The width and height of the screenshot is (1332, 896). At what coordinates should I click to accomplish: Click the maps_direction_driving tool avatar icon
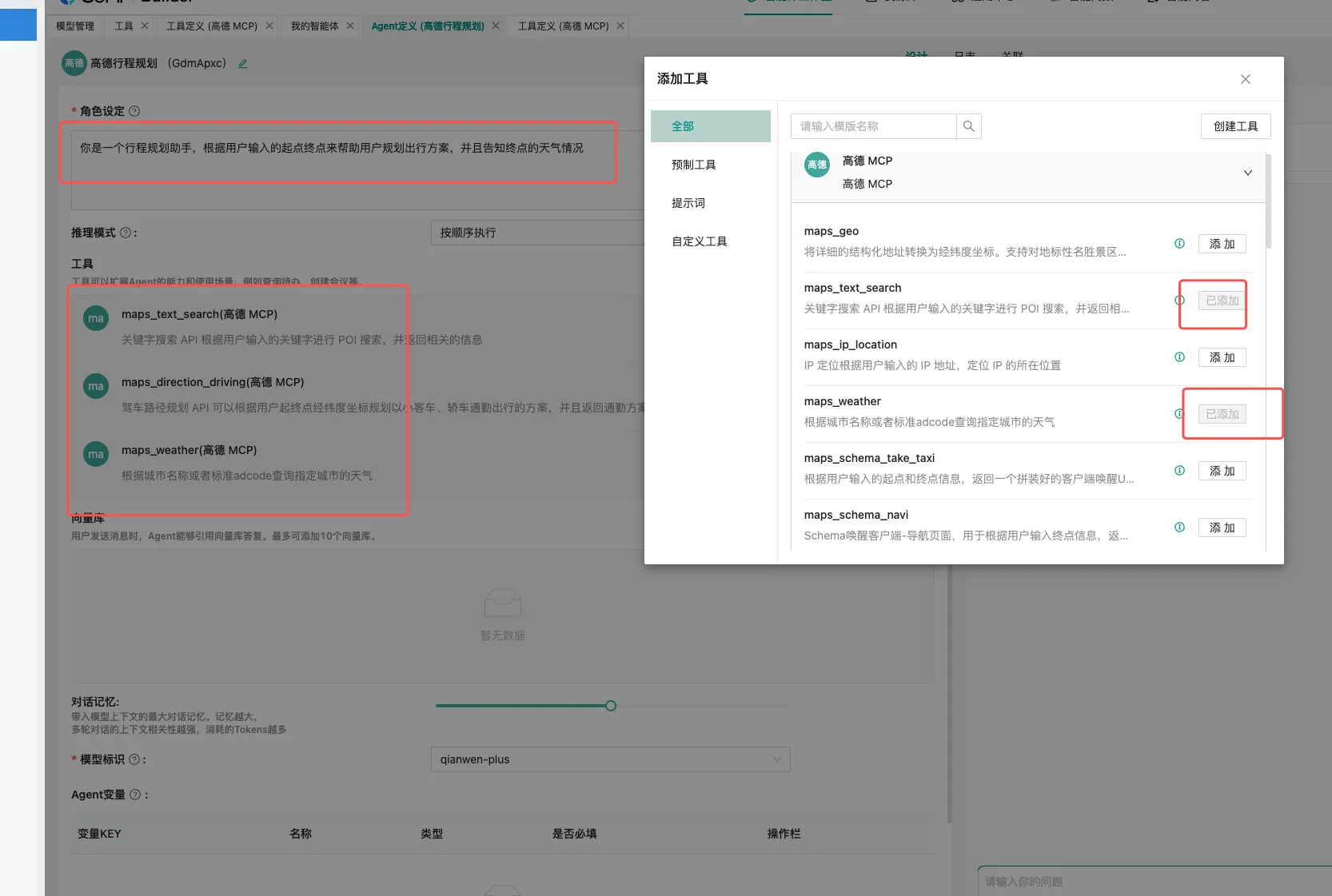(x=96, y=386)
